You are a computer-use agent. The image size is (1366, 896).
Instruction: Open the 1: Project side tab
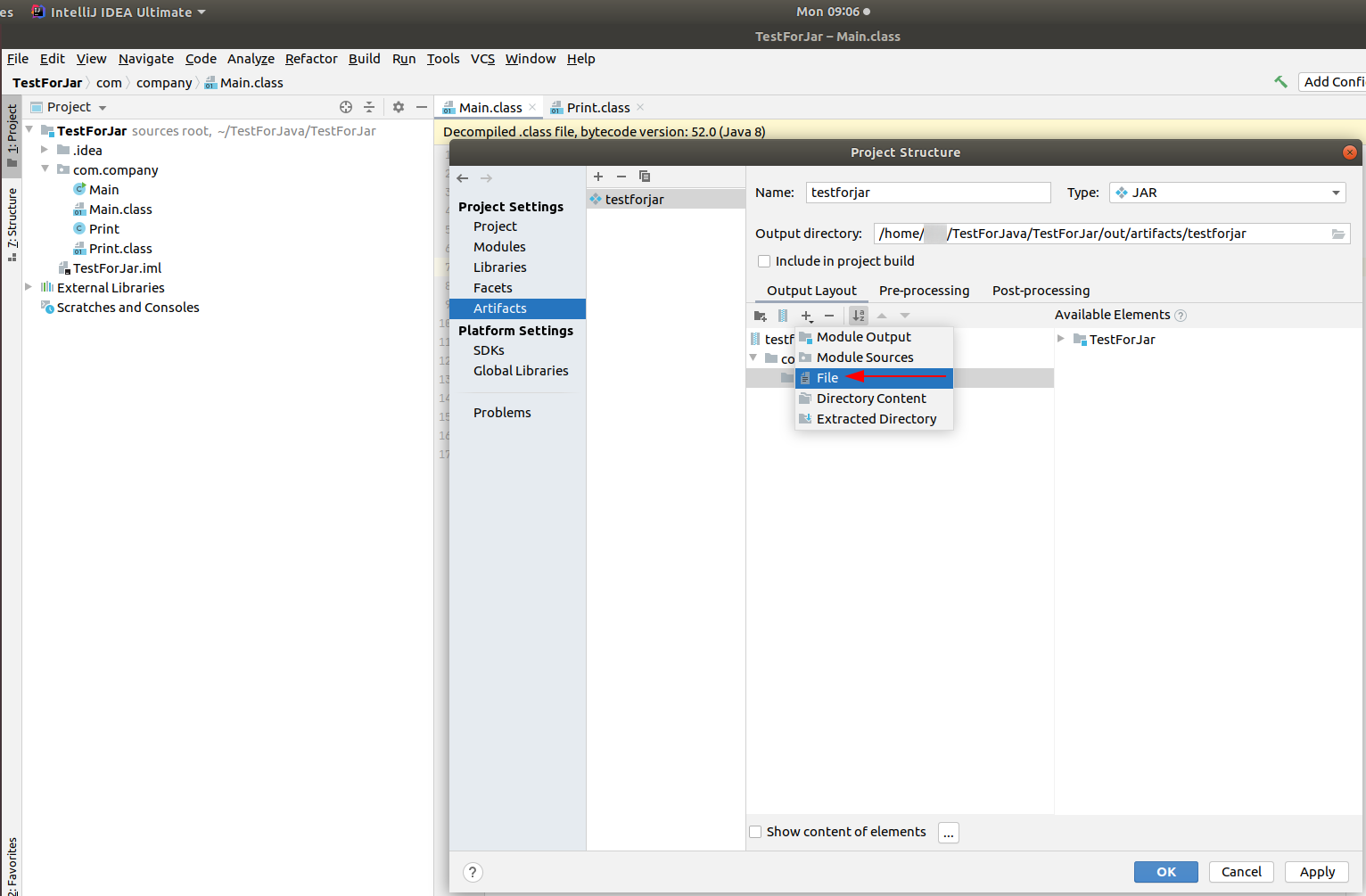[12, 135]
